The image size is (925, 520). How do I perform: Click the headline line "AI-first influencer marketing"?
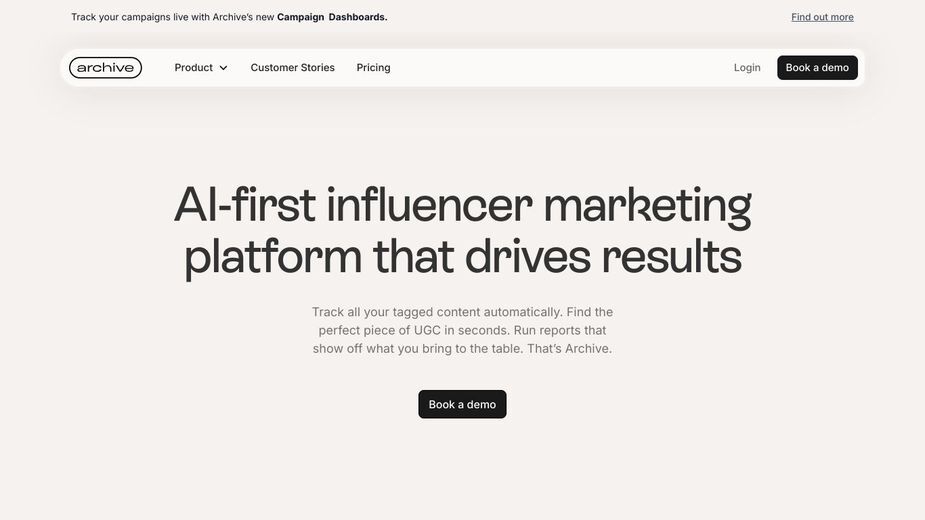point(462,206)
